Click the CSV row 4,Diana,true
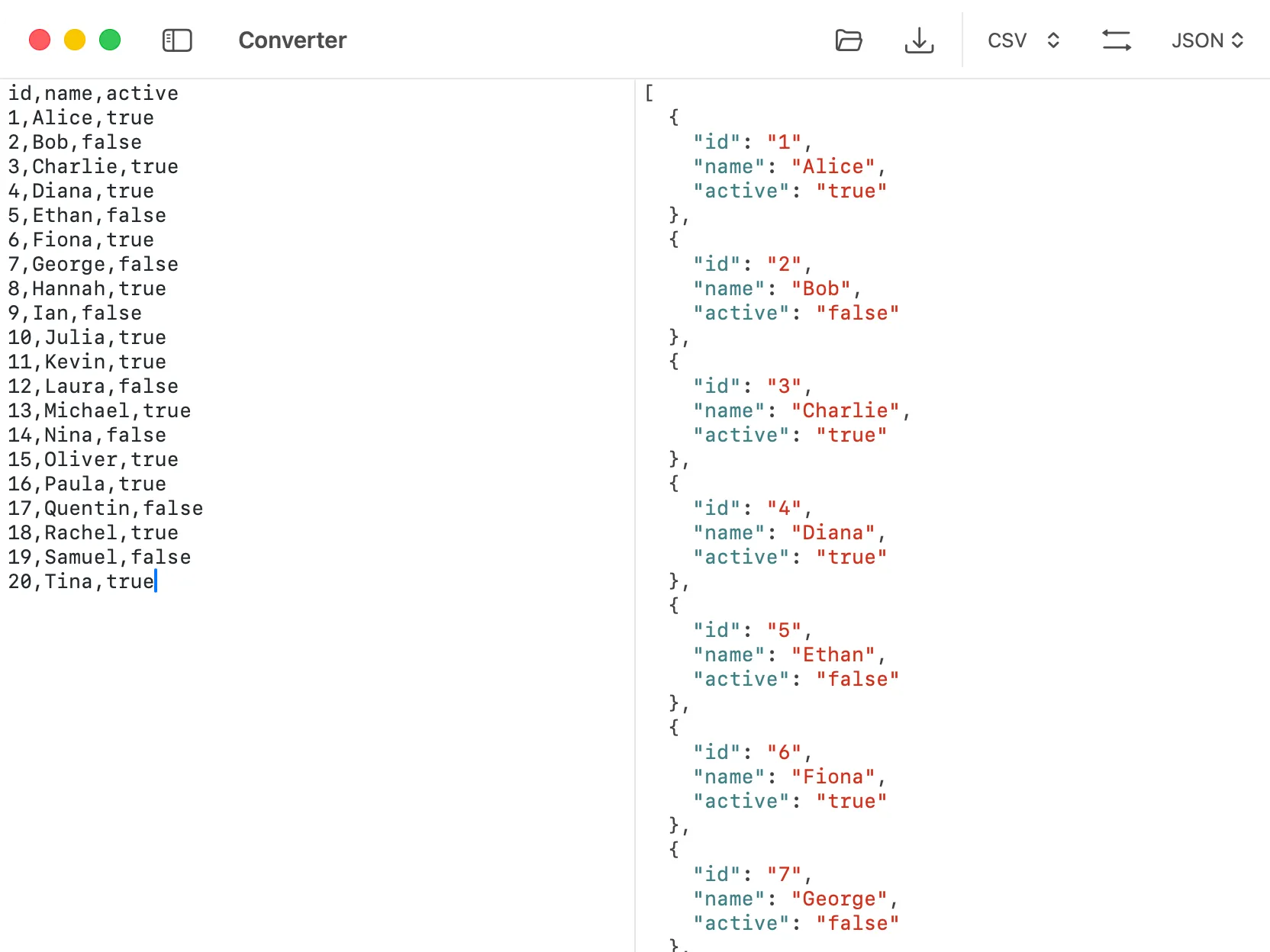 coord(81,191)
